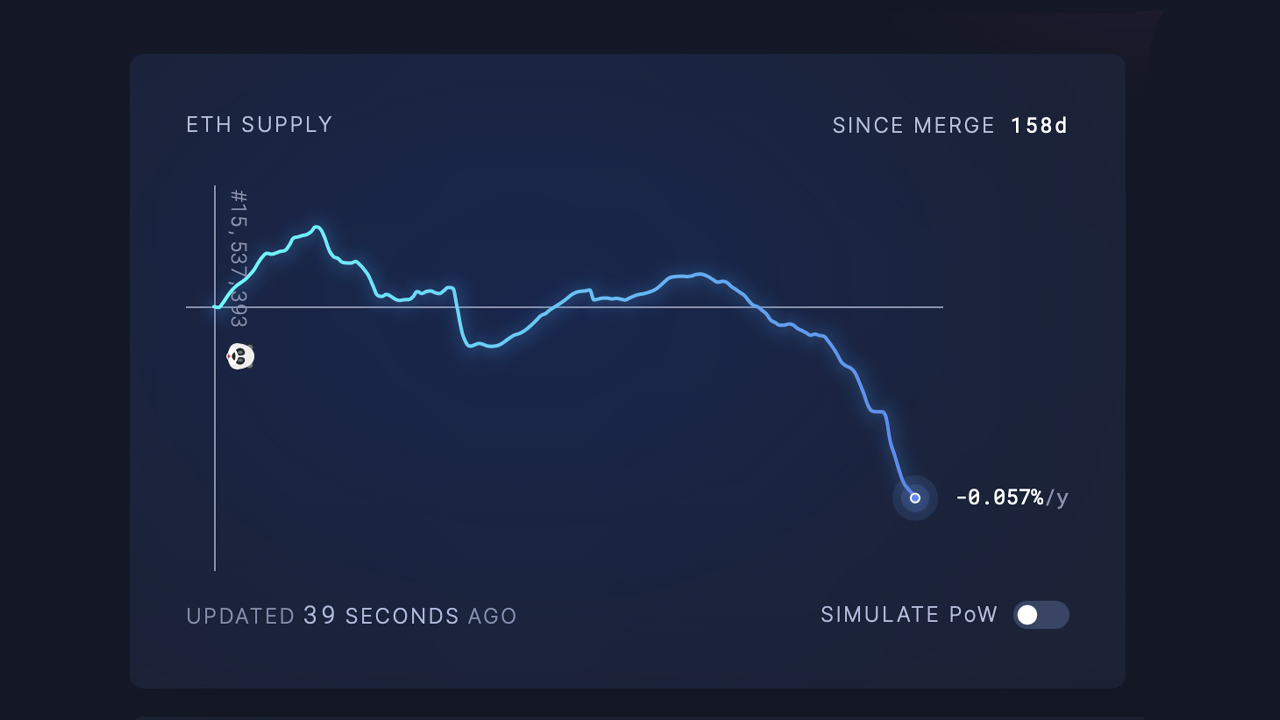The width and height of the screenshot is (1280, 720).
Task: Click the sharp early dip in supply line
Action: [x=459, y=318]
